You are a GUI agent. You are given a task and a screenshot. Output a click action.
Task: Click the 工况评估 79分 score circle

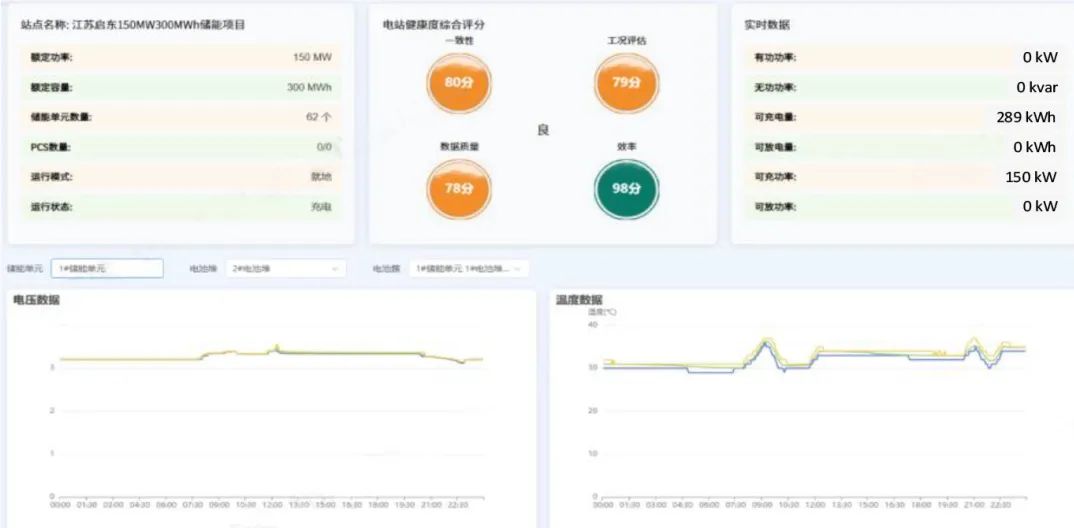626,83
